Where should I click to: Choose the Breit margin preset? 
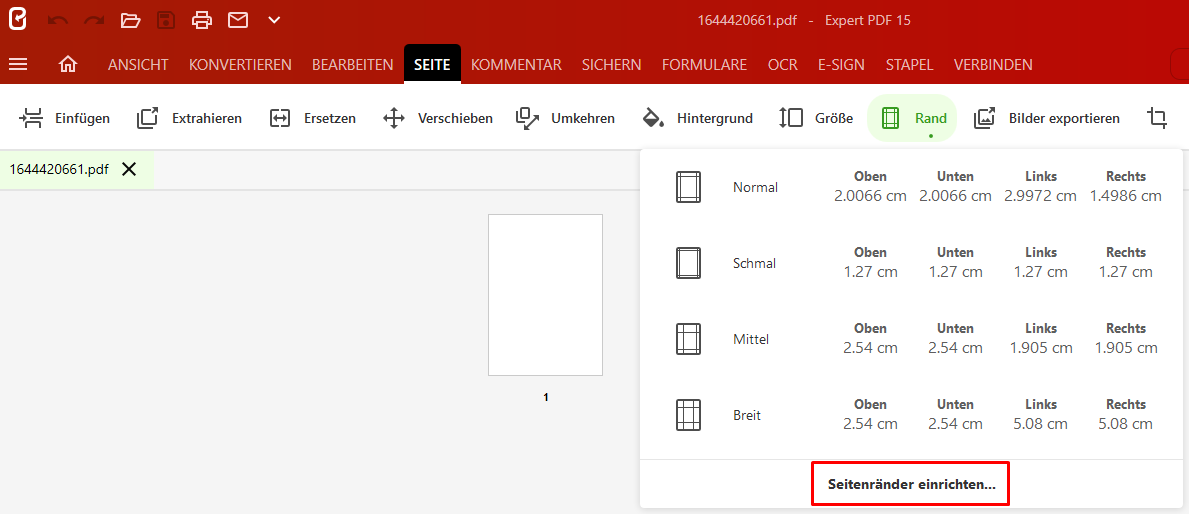coord(911,415)
